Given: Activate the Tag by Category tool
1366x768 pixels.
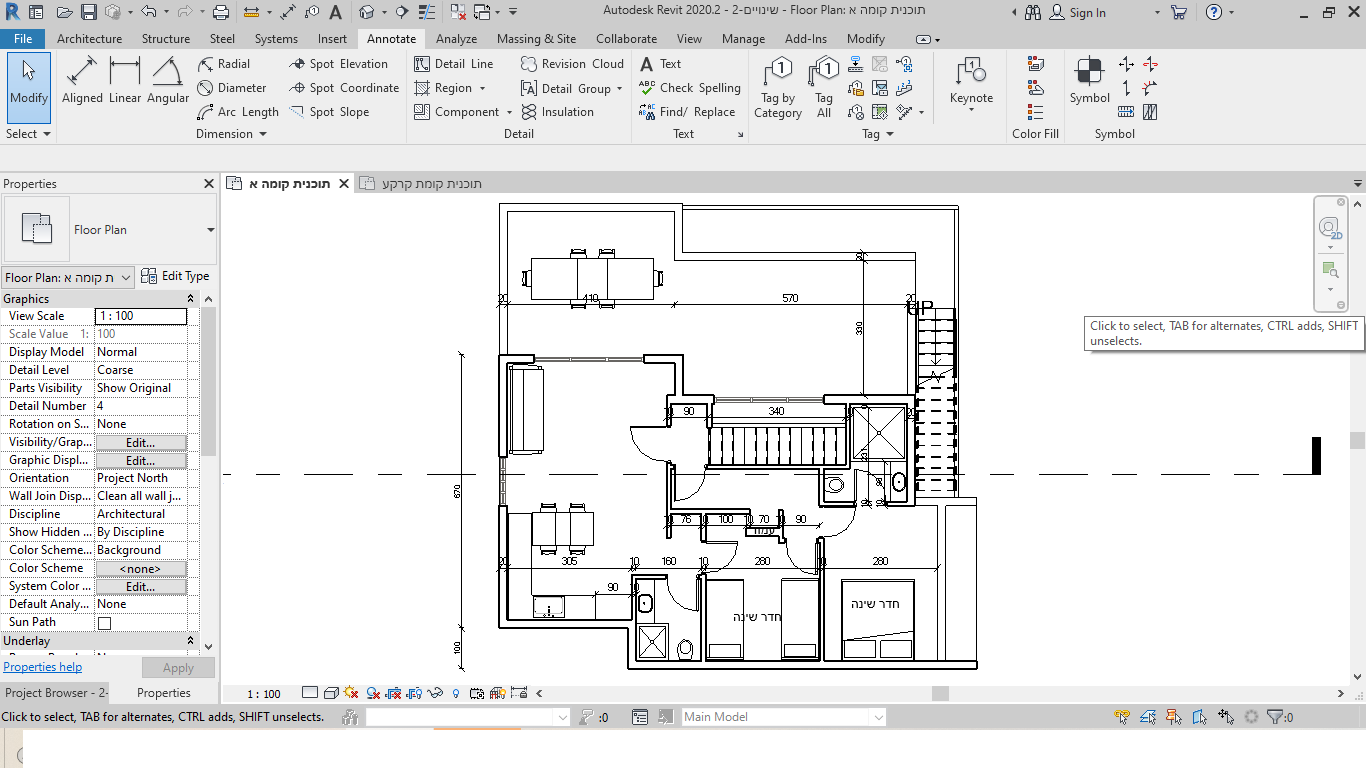Looking at the screenshot, I should [778, 88].
